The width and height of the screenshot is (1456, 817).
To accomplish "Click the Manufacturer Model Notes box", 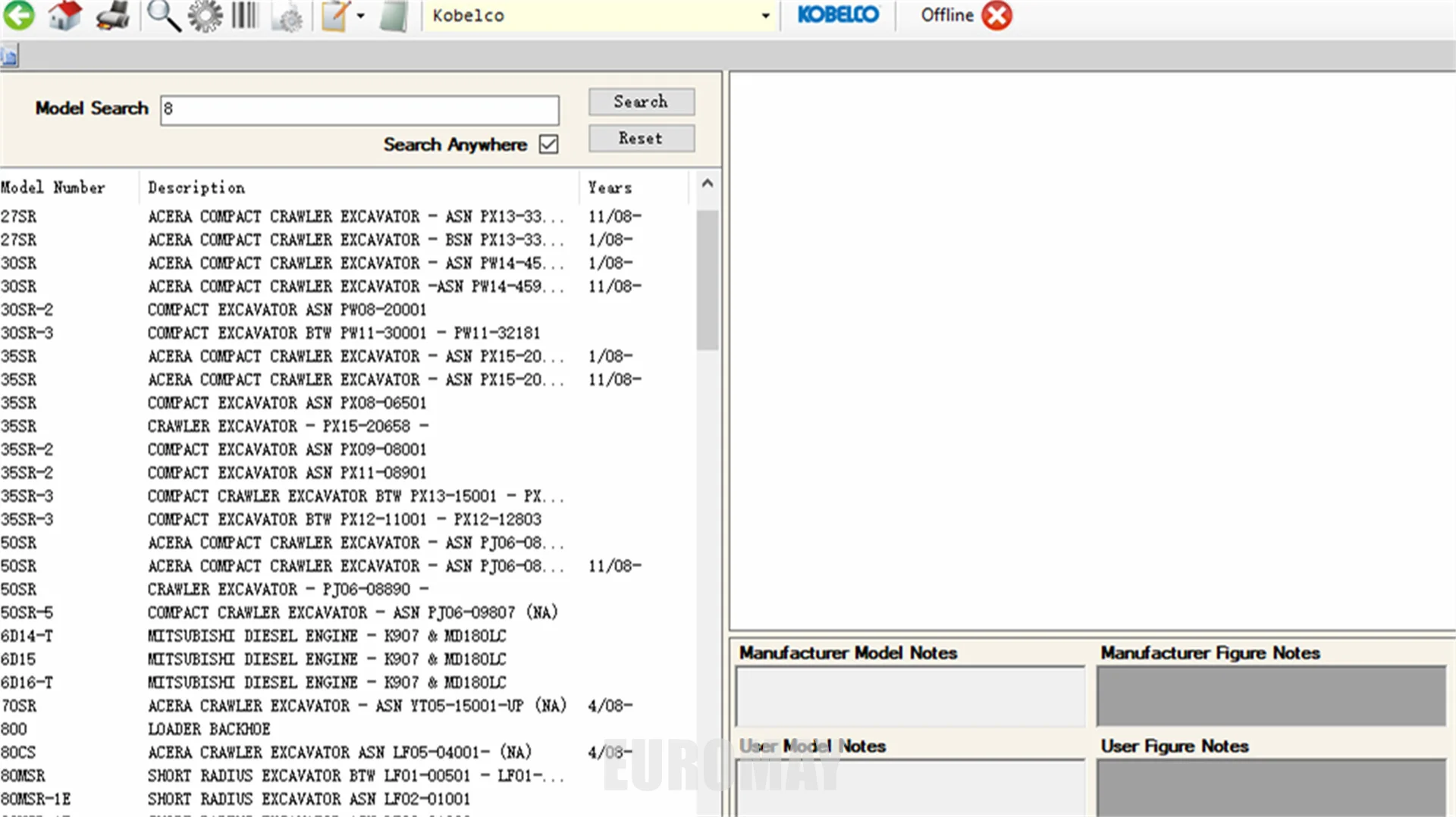I will (x=910, y=696).
